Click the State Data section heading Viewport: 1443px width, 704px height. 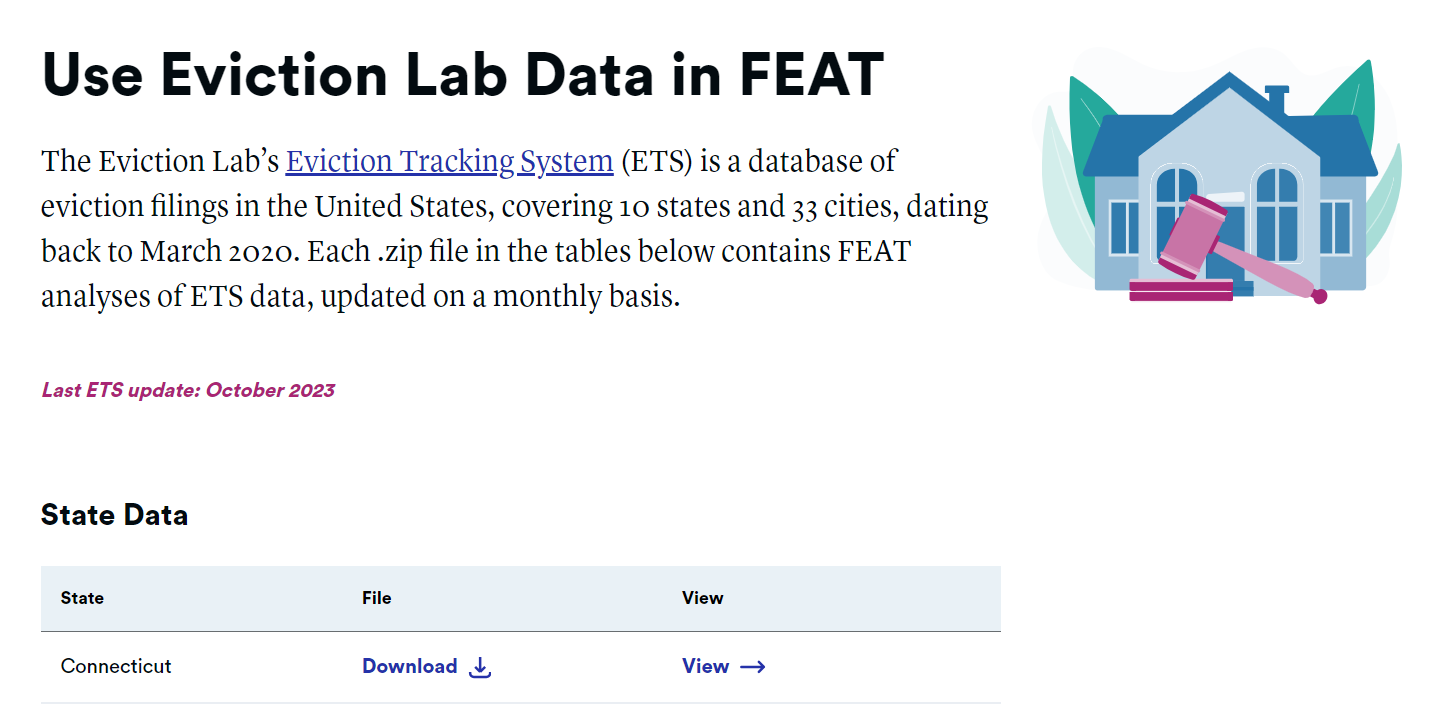(114, 515)
